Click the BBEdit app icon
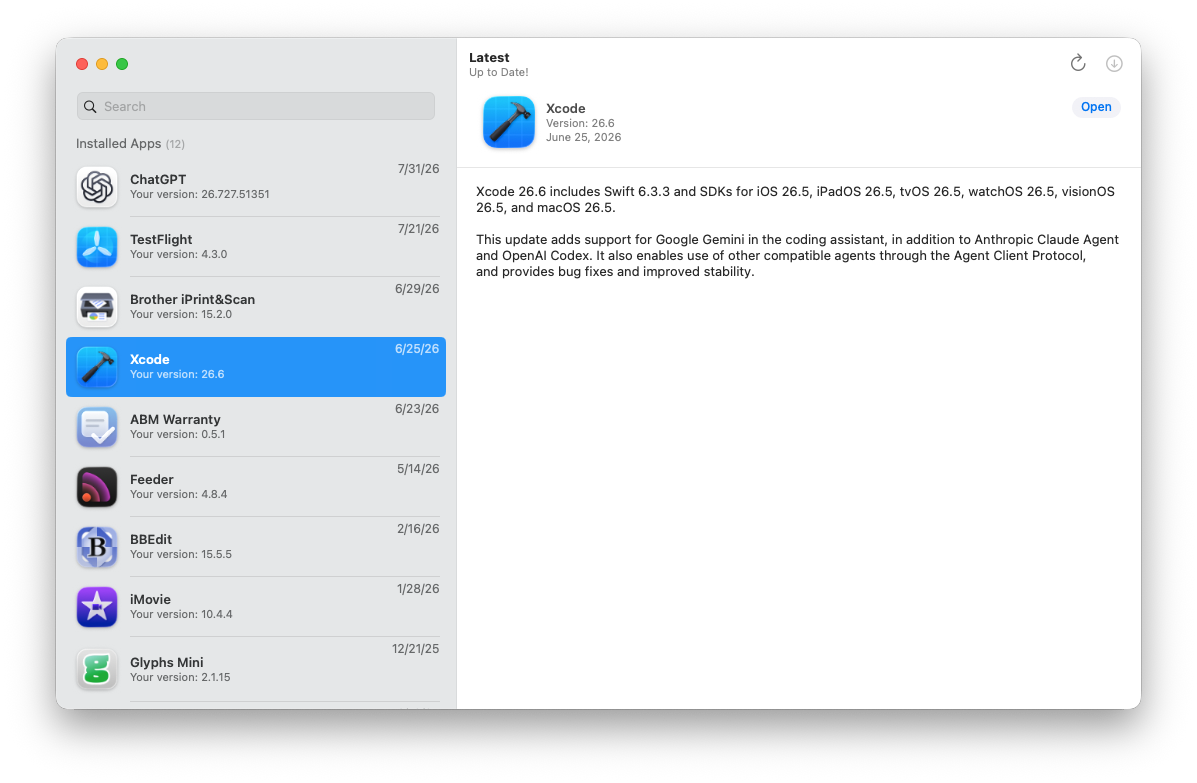This screenshot has width=1197, height=783. 97,547
